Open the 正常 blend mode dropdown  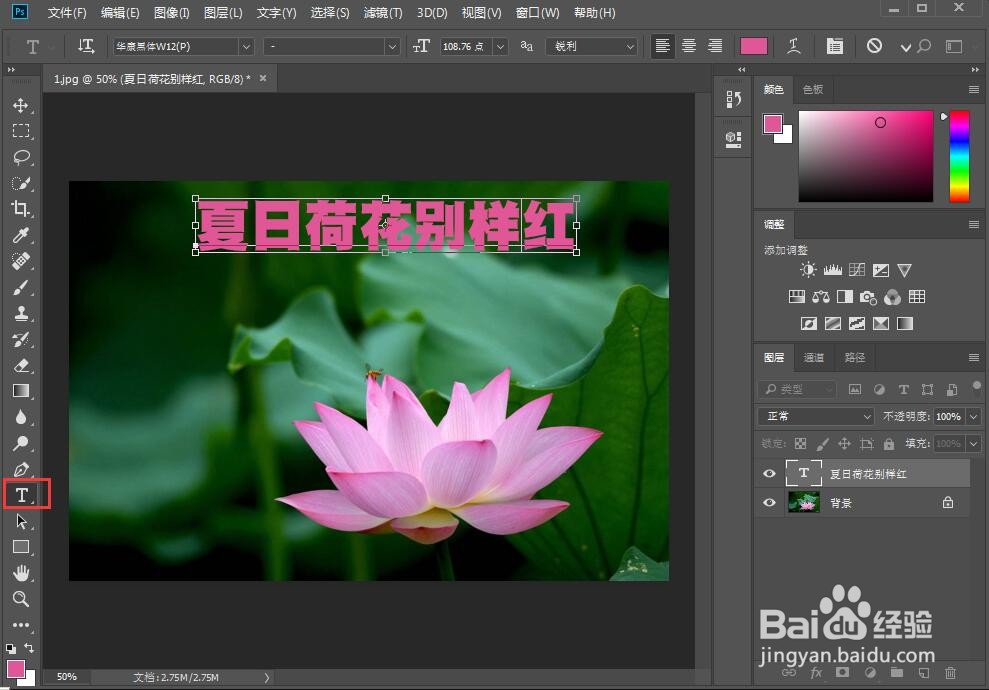[x=816, y=416]
